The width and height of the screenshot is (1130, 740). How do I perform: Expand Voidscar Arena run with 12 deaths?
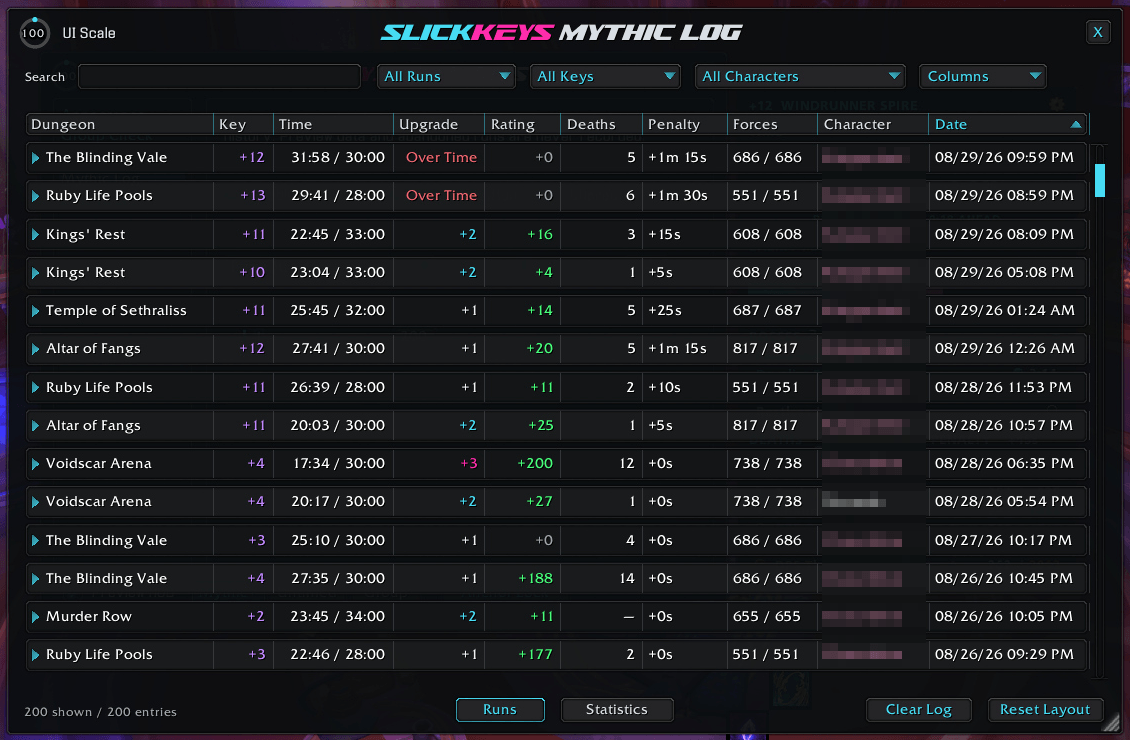35,464
